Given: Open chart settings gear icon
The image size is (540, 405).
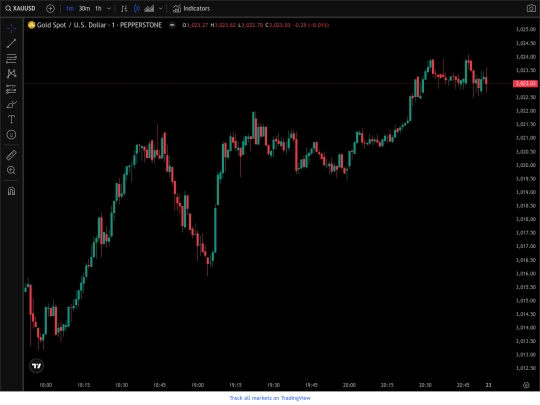Looking at the screenshot, I should click(526, 385).
